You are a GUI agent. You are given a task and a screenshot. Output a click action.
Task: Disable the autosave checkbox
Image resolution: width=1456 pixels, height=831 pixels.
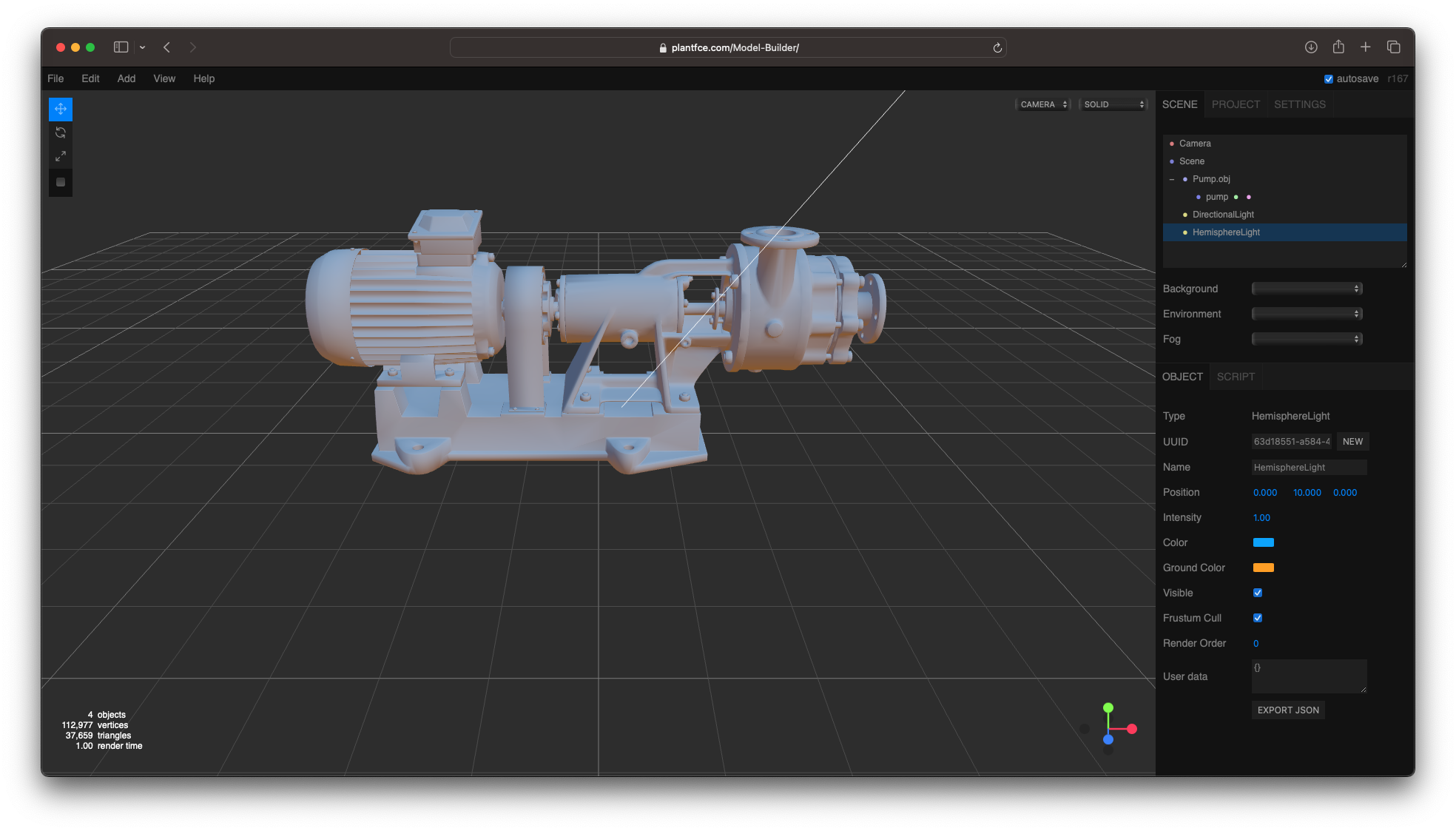pos(1328,79)
